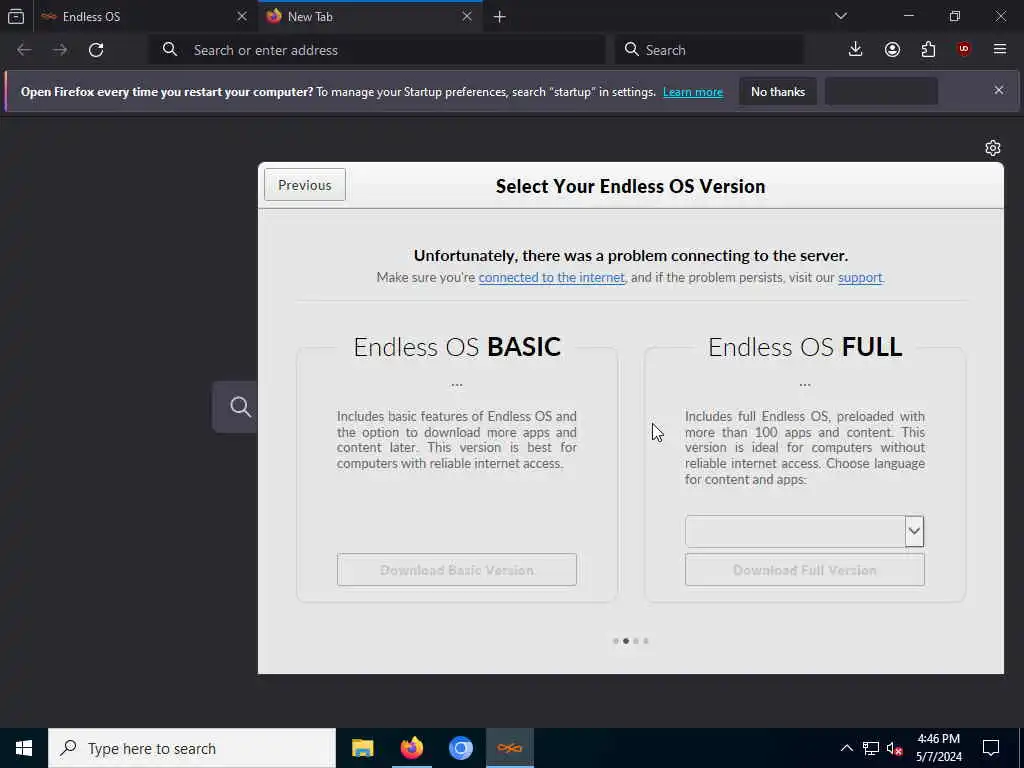The width and height of the screenshot is (1024, 768).
Task: Open the uBlock Origin extension icon
Action: point(964,50)
